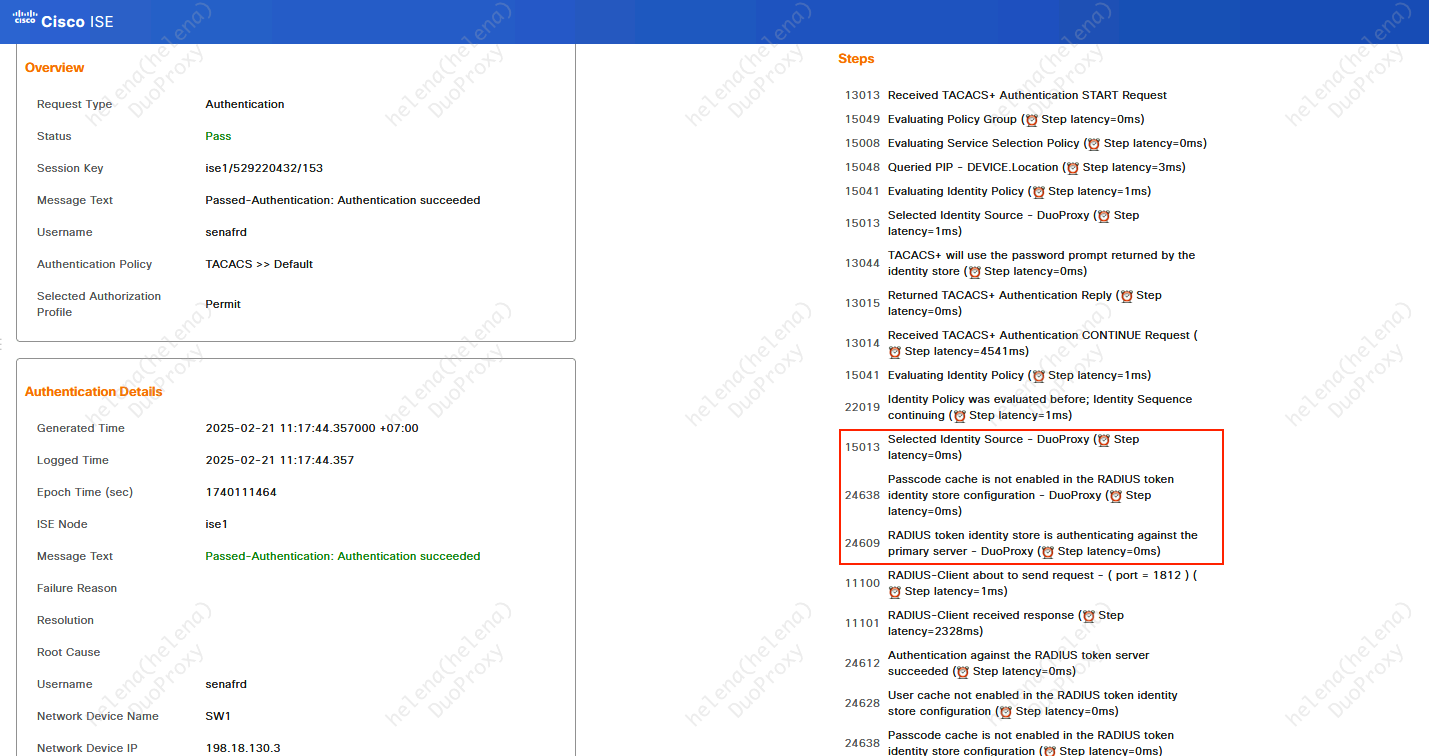Click clock icon in step 13044 password prompt
Viewport: 1429px width, 756px height.
click(x=974, y=272)
